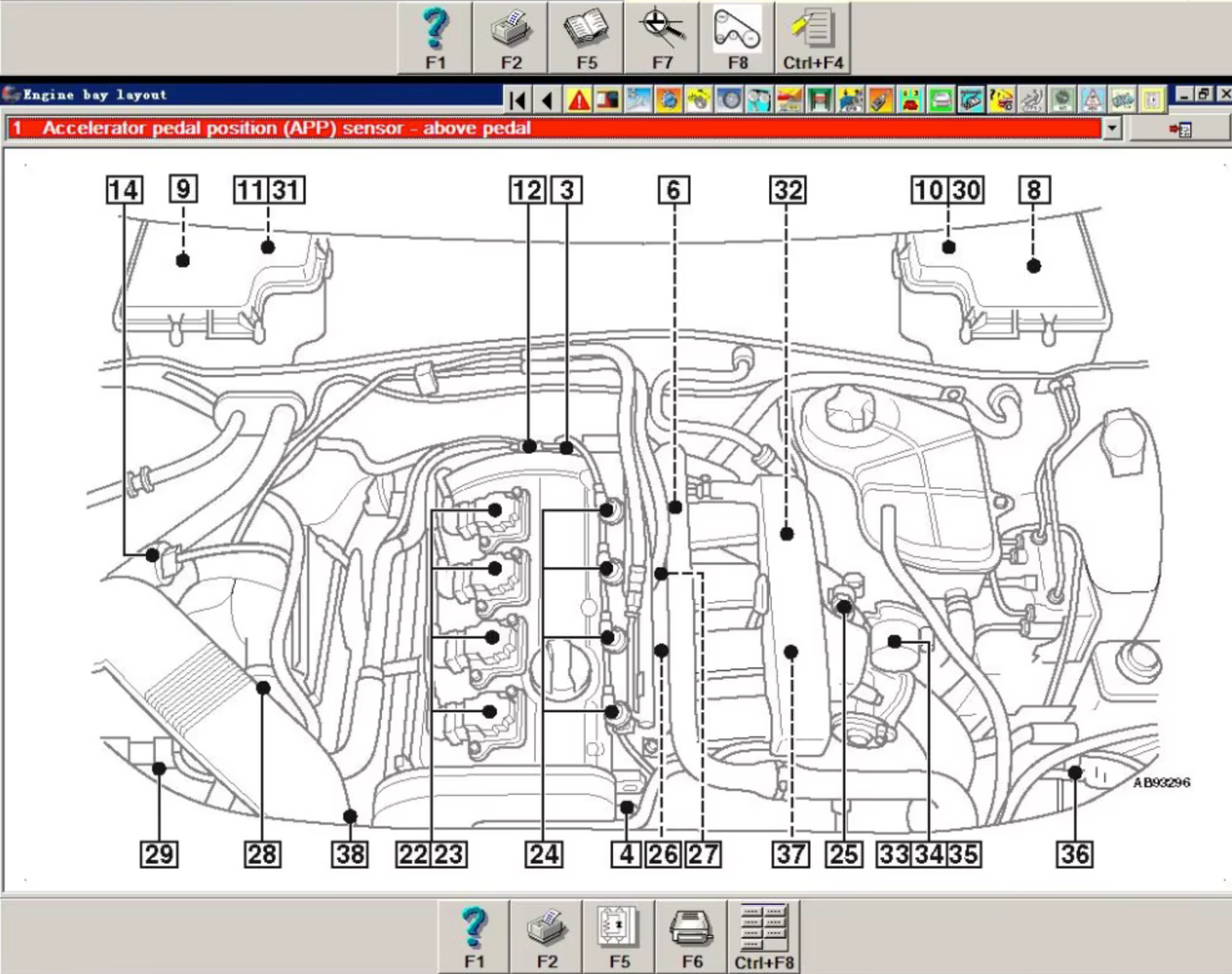Go to previous page arrow
Image resolution: width=1232 pixels, height=974 pixels.
click(547, 101)
